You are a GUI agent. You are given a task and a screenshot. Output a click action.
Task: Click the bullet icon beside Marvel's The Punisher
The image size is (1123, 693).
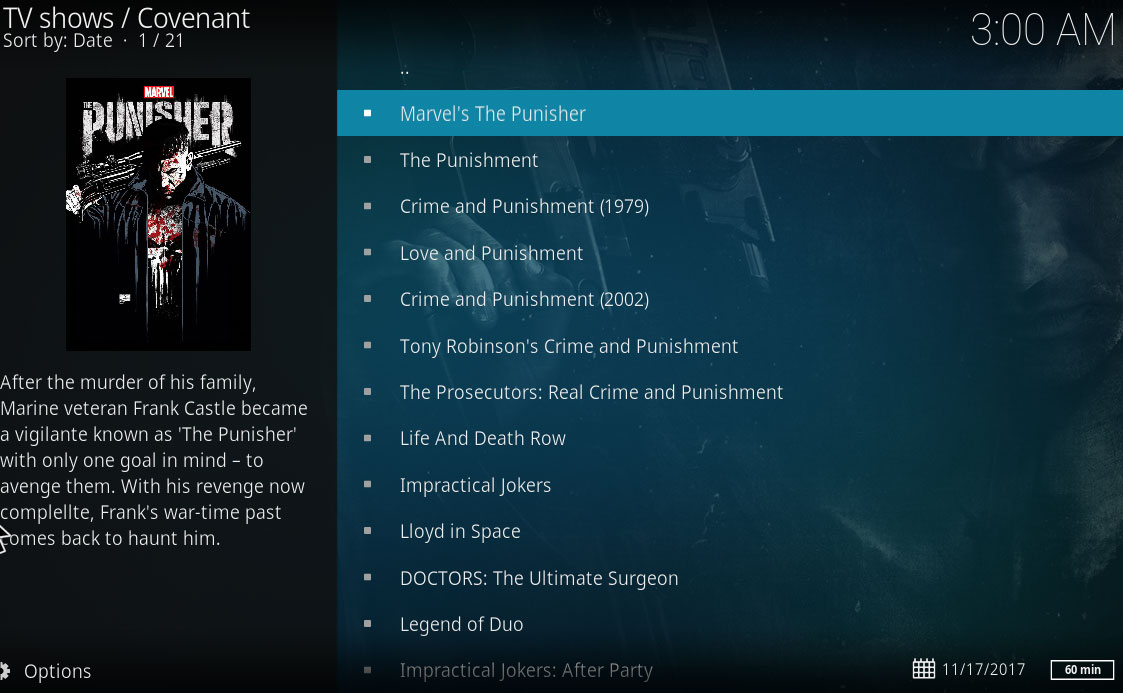pos(367,113)
